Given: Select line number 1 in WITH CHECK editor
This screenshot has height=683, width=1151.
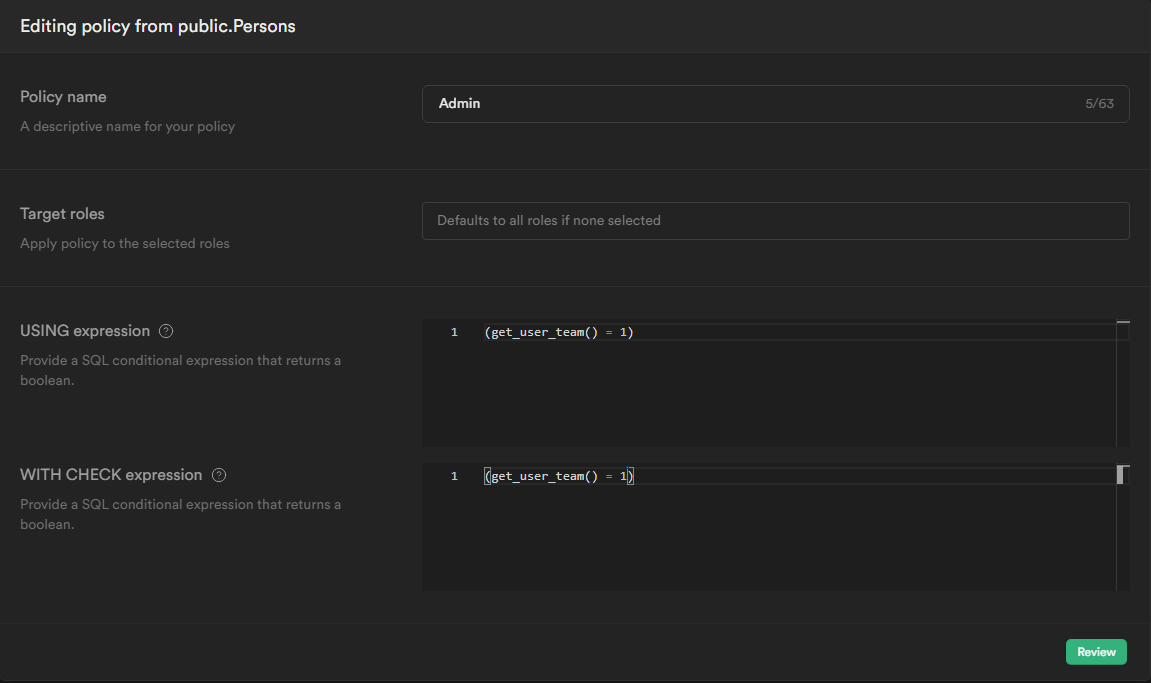Looking at the screenshot, I should 454,476.
